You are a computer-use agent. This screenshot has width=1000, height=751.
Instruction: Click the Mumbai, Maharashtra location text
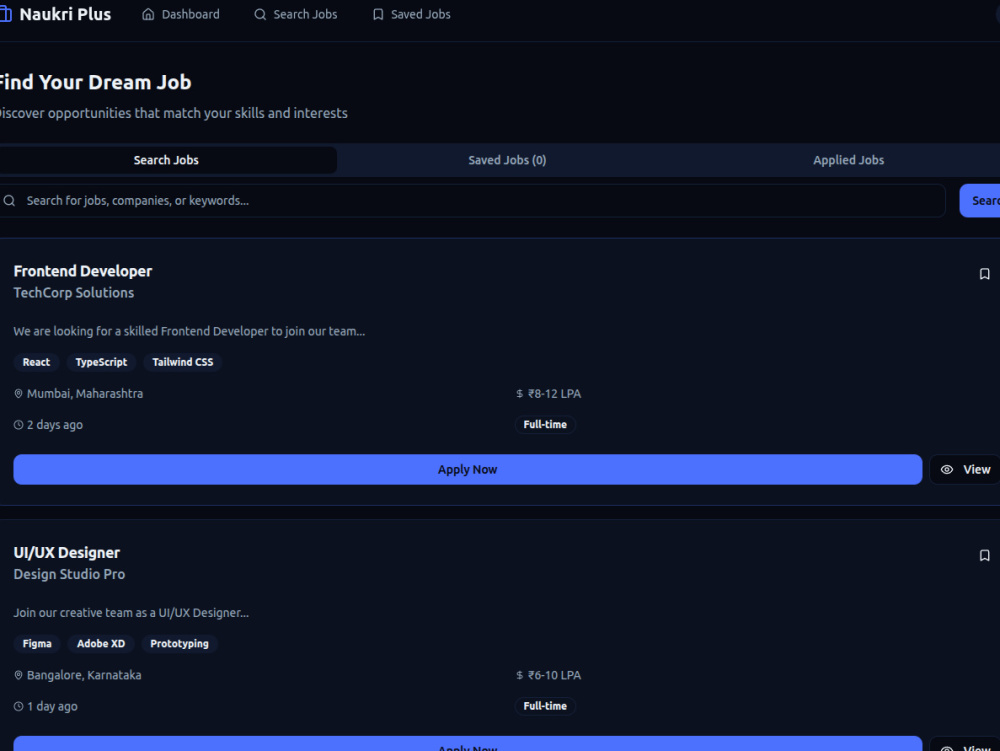point(85,394)
